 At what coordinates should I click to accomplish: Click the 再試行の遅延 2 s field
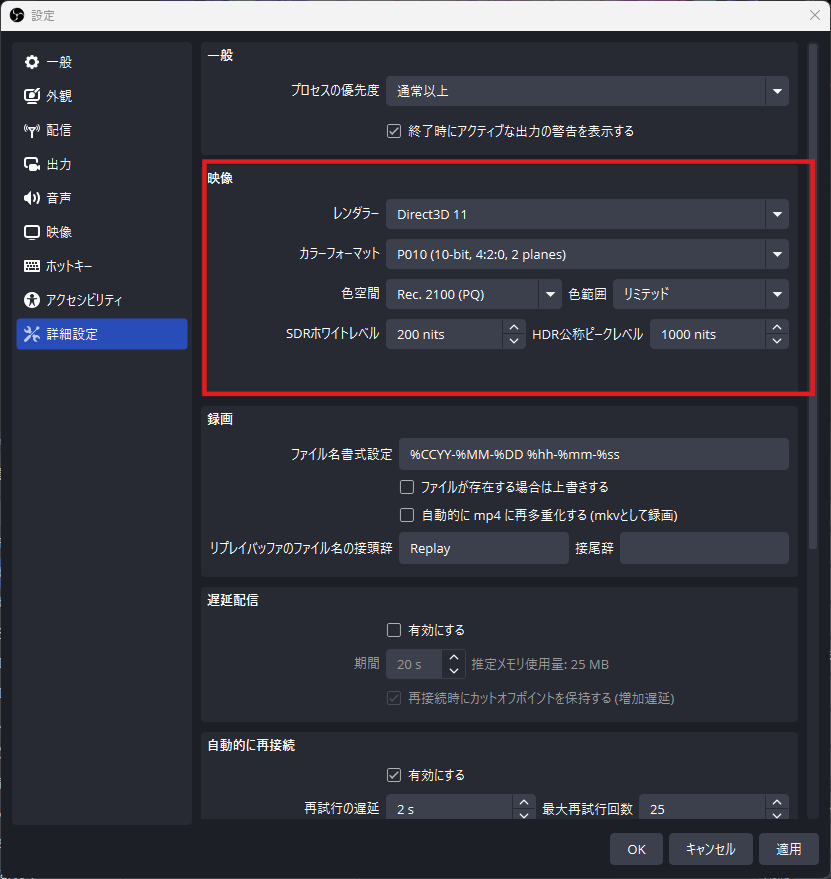tap(450, 809)
